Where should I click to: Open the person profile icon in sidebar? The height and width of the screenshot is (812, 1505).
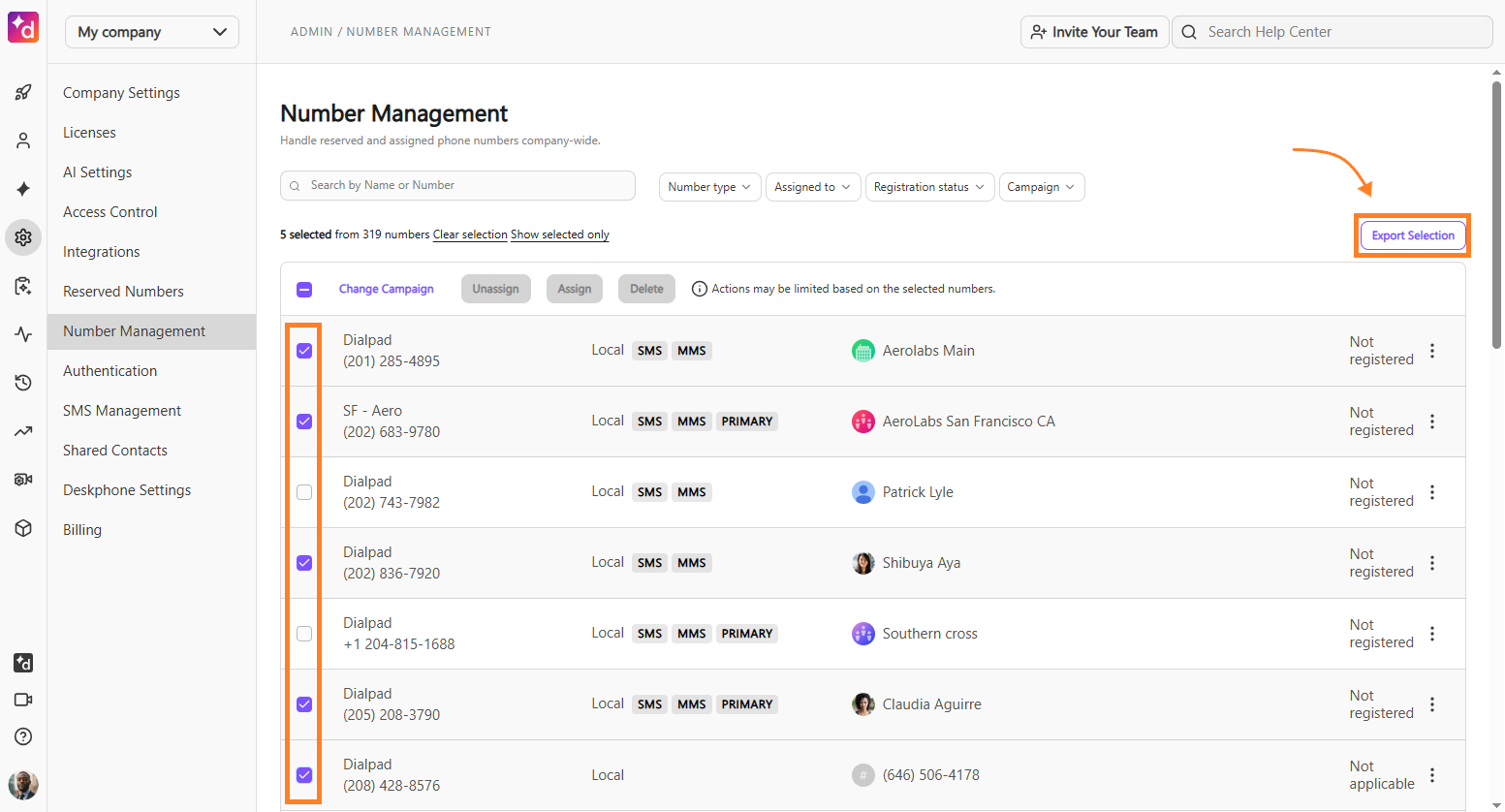[x=23, y=141]
